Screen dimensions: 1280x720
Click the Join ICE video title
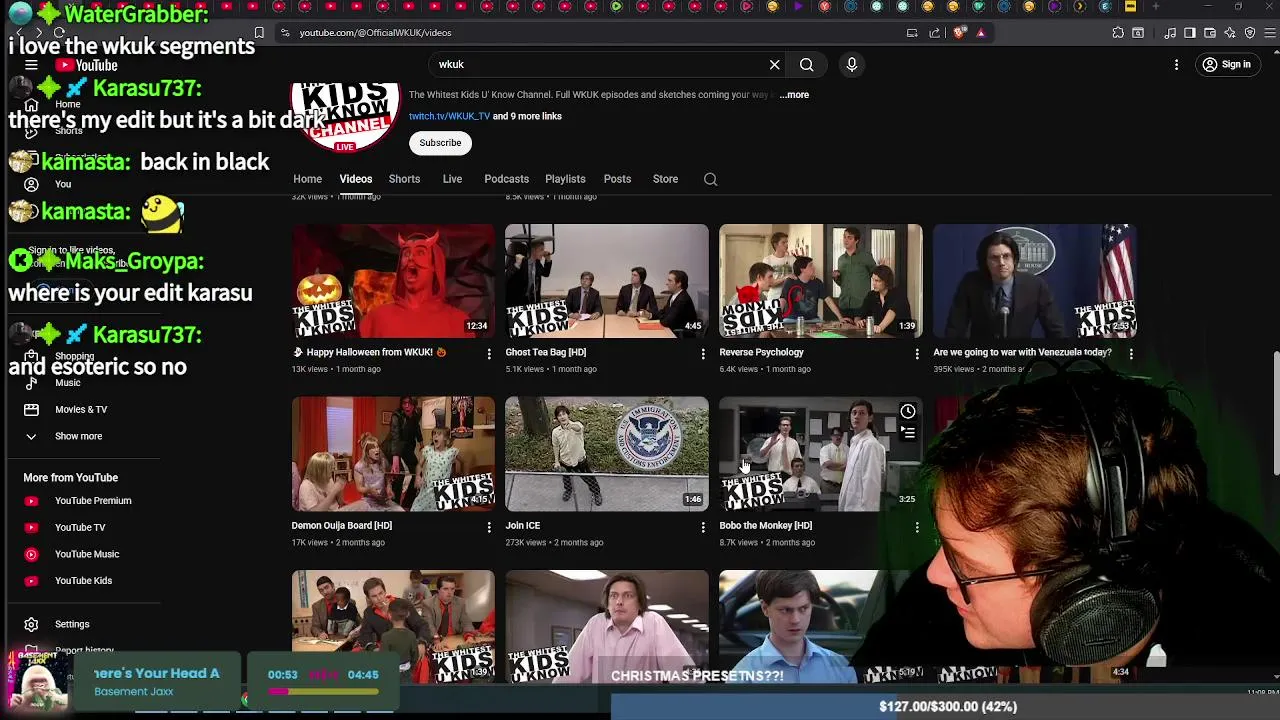click(x=522, y=525)
